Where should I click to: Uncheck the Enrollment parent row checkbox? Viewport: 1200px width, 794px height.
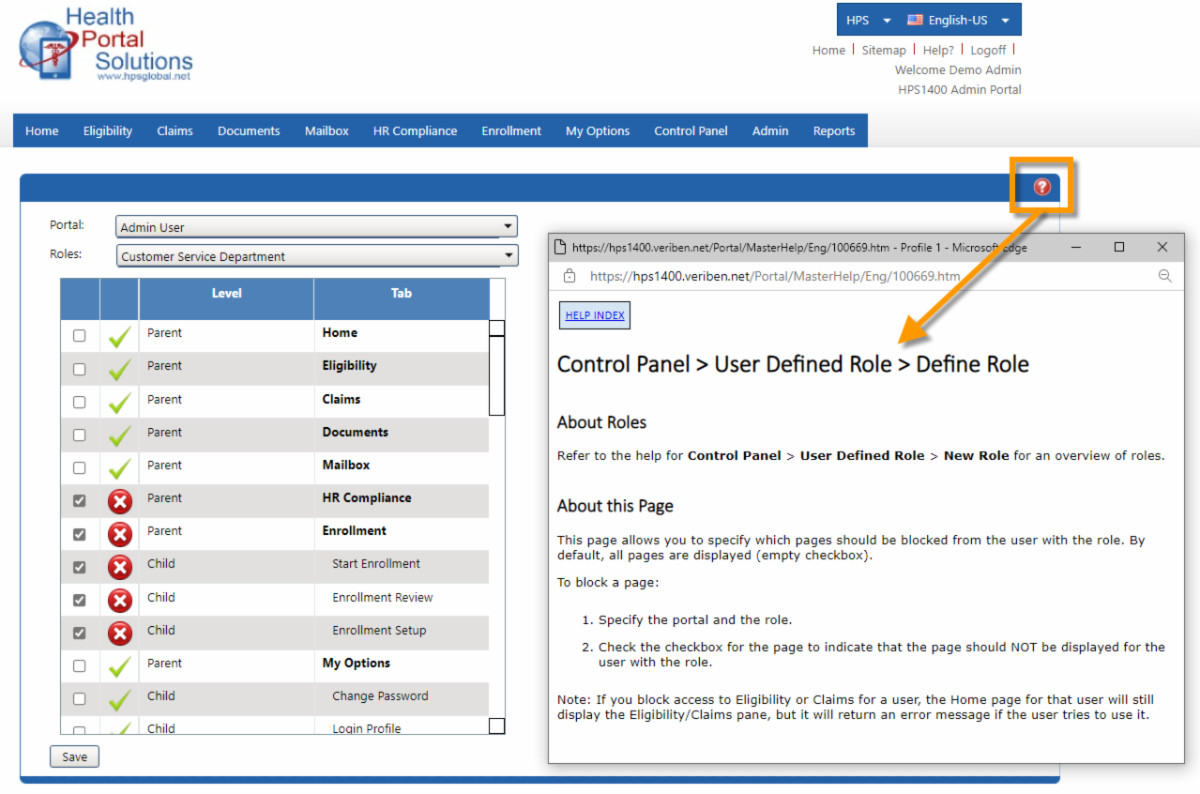(x=79, y=534)
